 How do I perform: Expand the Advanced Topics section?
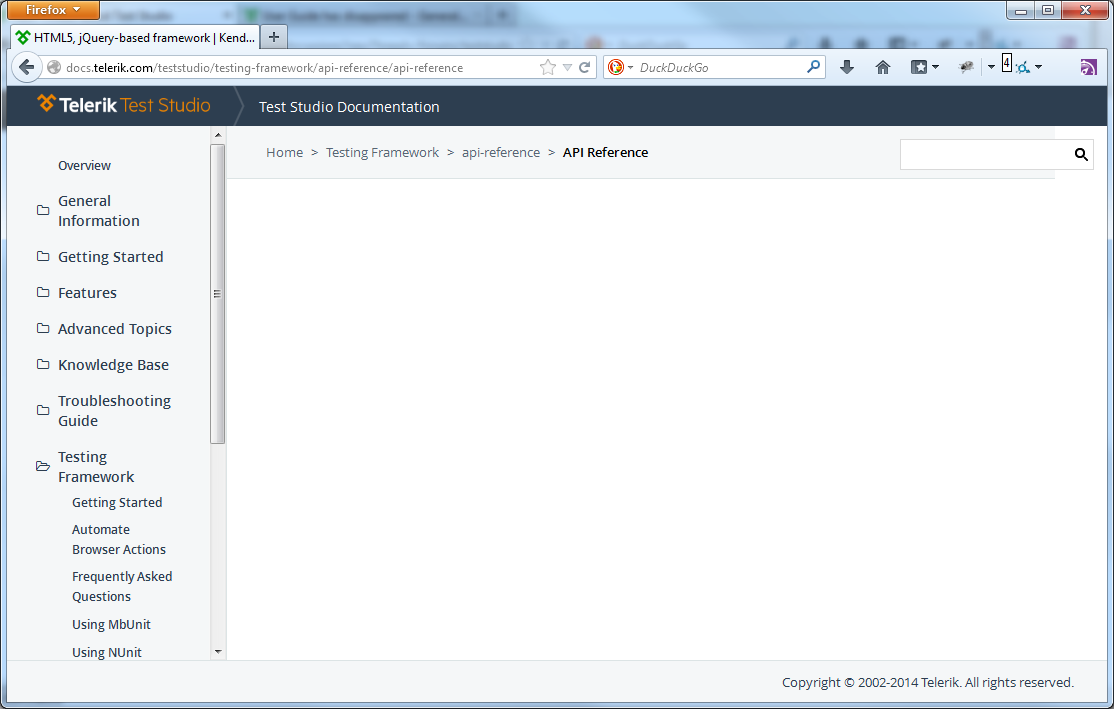pos(115,329)
